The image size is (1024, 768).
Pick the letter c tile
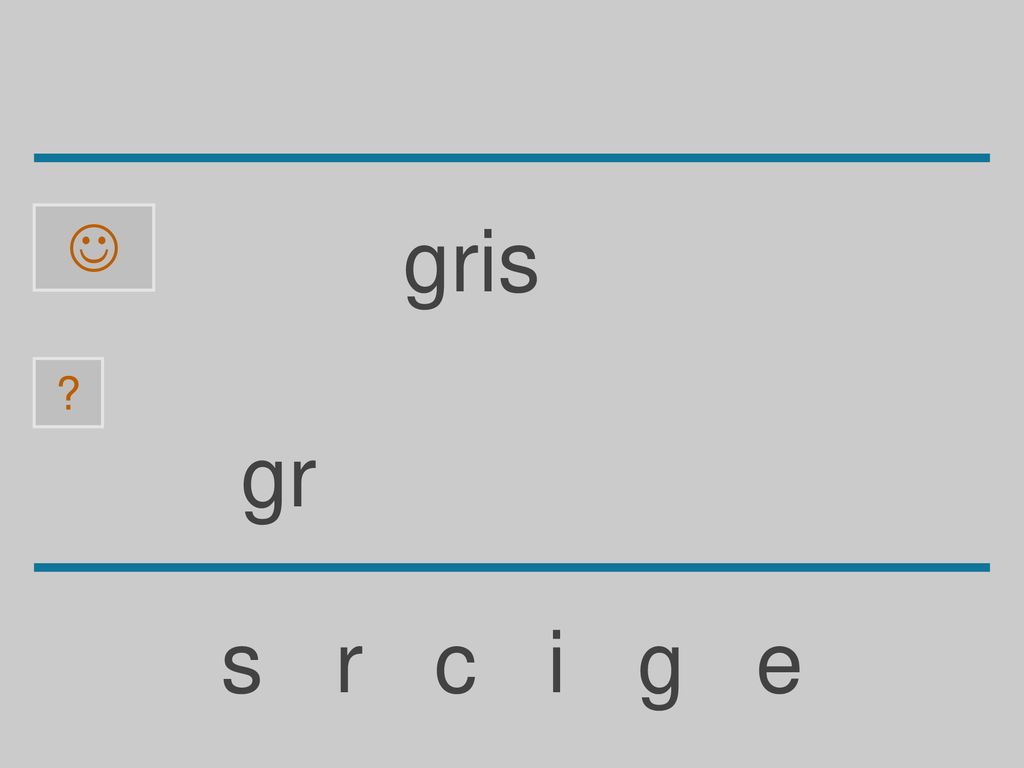455,667
